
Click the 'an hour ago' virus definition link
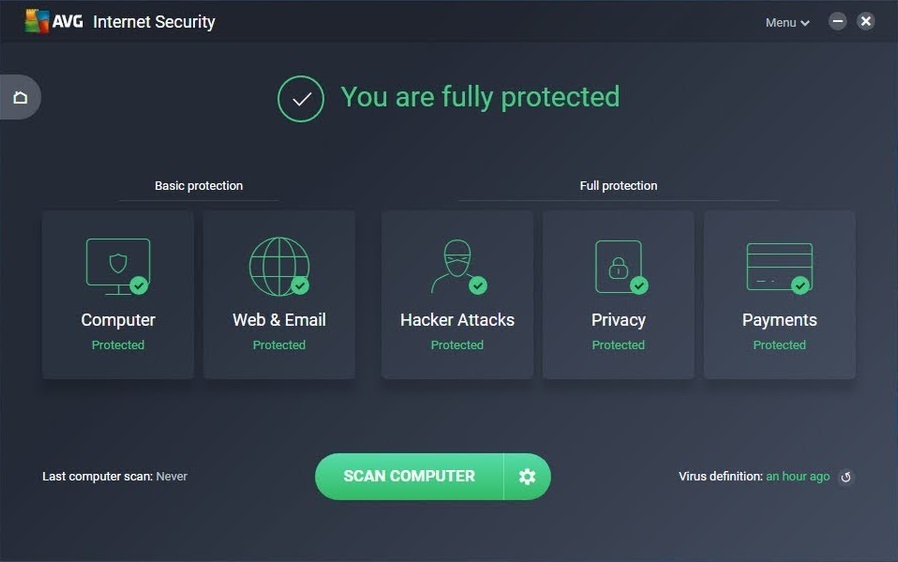coord(798,476)
